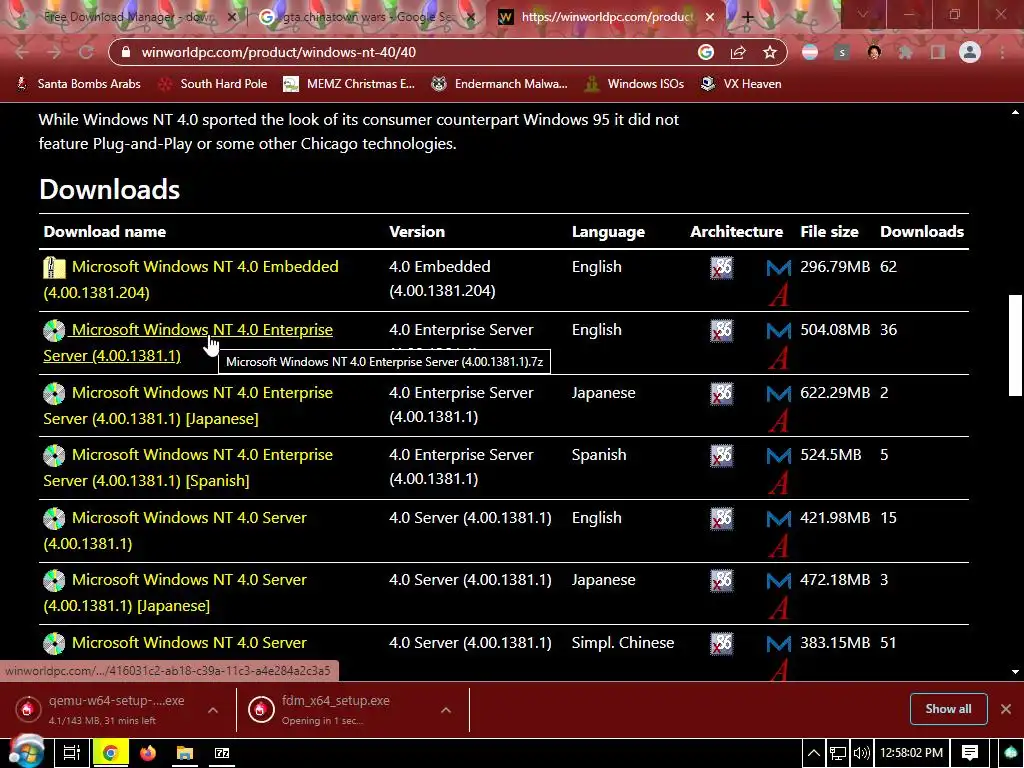Click the Architecture column header
The height and width of the screenshot is (768, 1024).
736,232
